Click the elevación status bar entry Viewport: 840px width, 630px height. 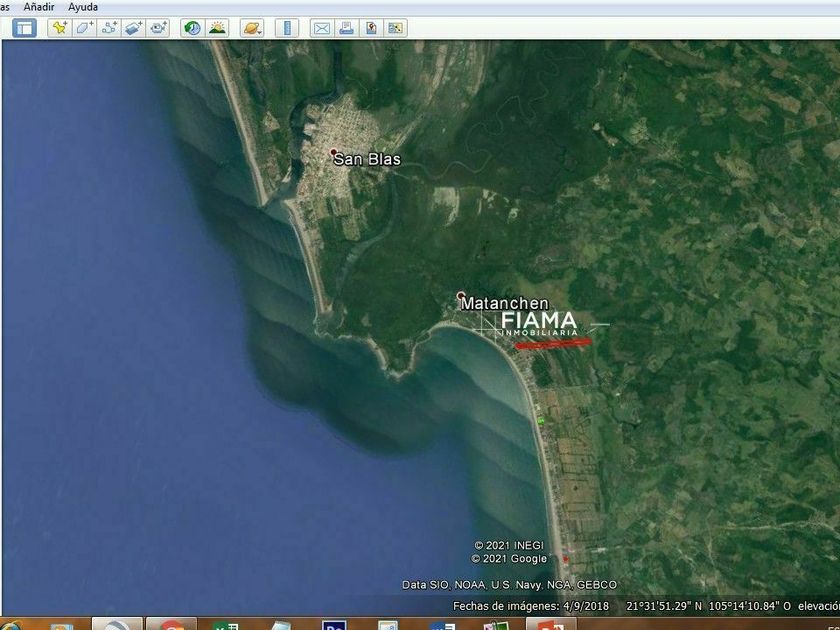coord(819,606)
